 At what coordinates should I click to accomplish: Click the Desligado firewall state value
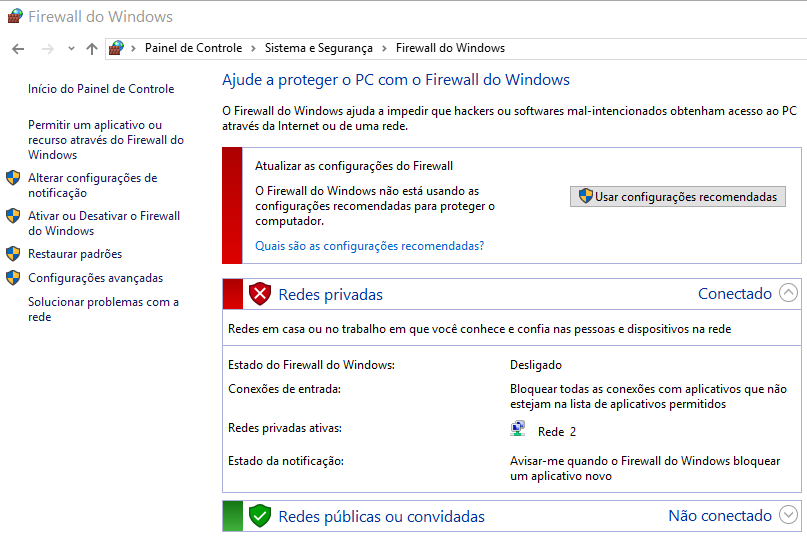536,365
